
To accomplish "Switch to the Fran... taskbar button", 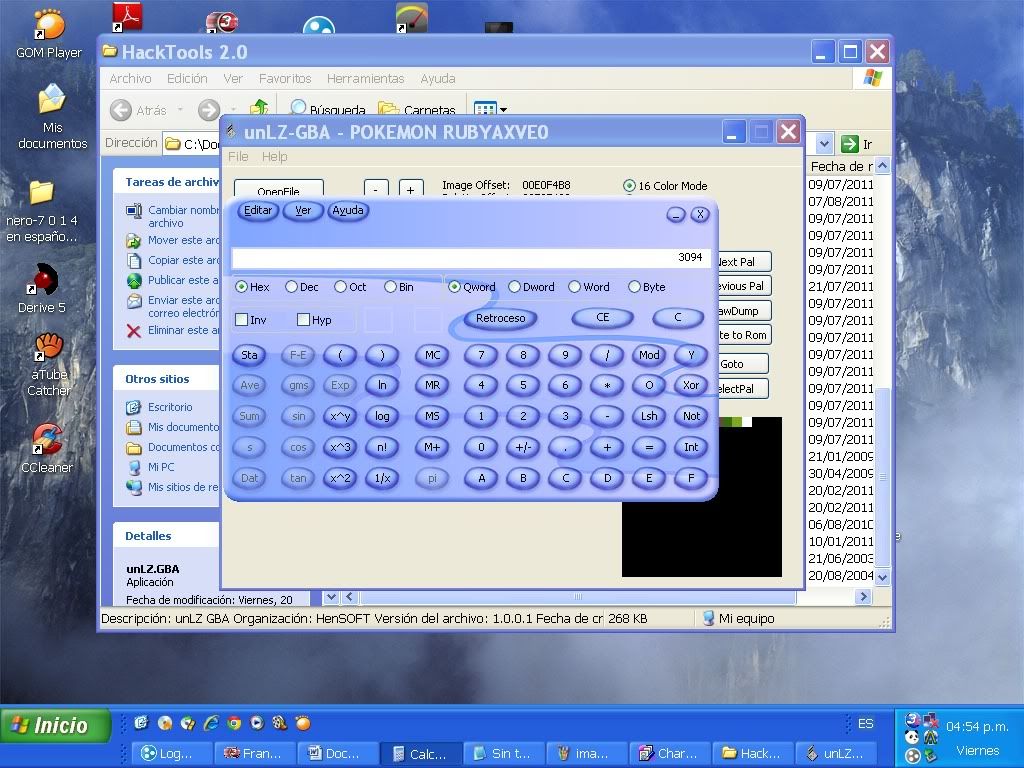I will click(x=255, y=753).
